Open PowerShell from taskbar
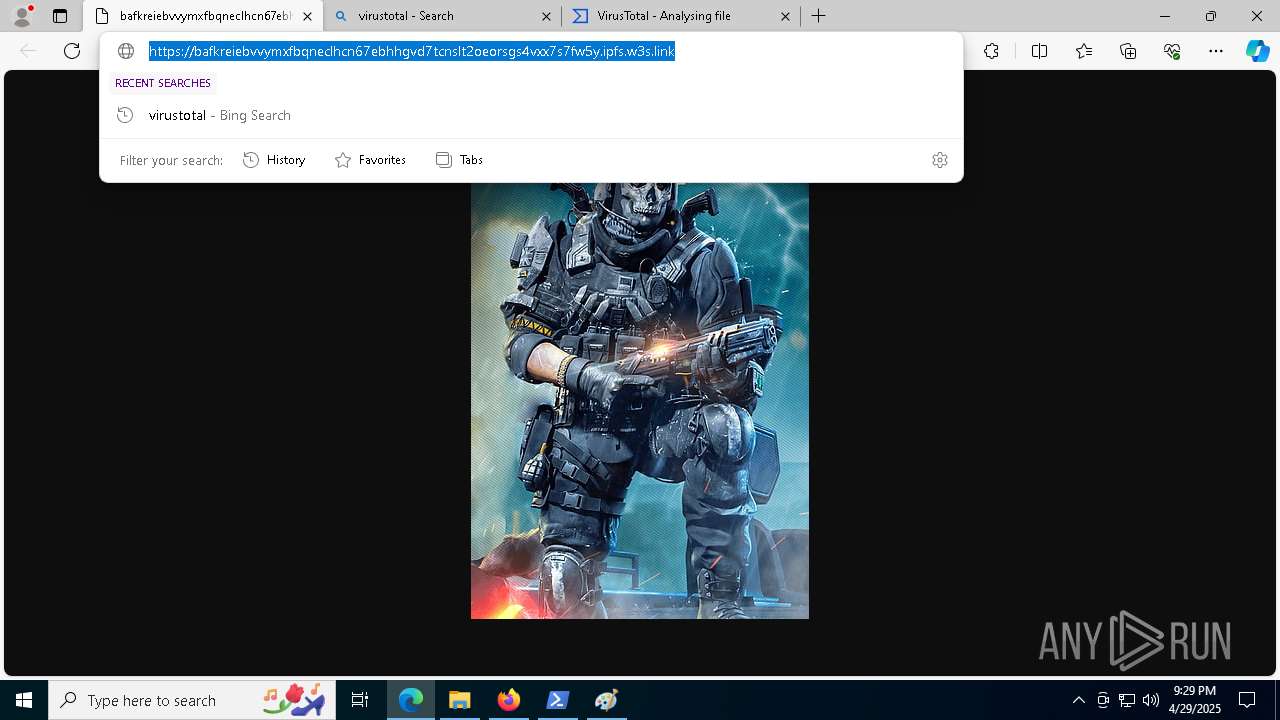The width and height of the screenshot is (1280, 720). click(x=558, y=700)
